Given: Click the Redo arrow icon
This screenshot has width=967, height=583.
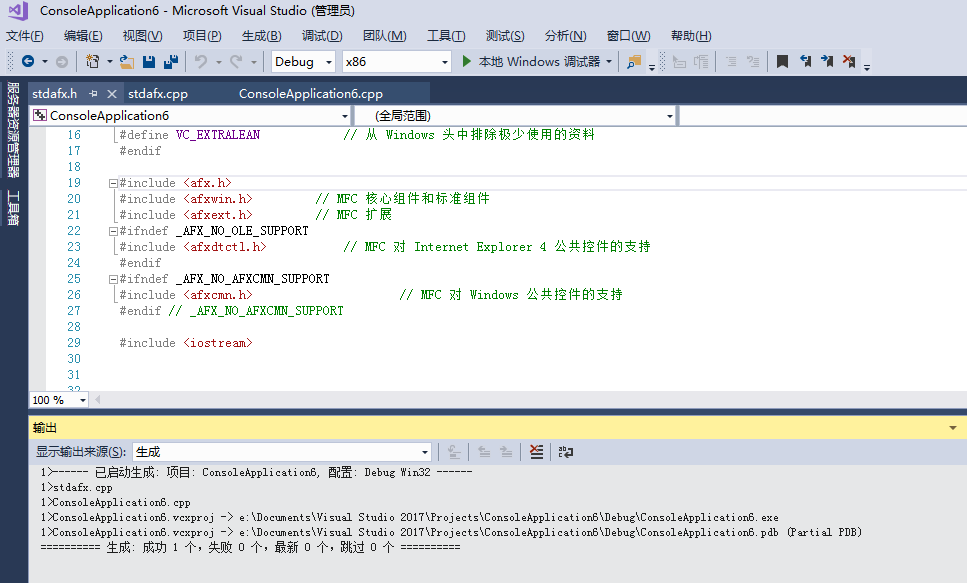Looking at the screenshot, I should pyautogui.click(x=236, y=61).
